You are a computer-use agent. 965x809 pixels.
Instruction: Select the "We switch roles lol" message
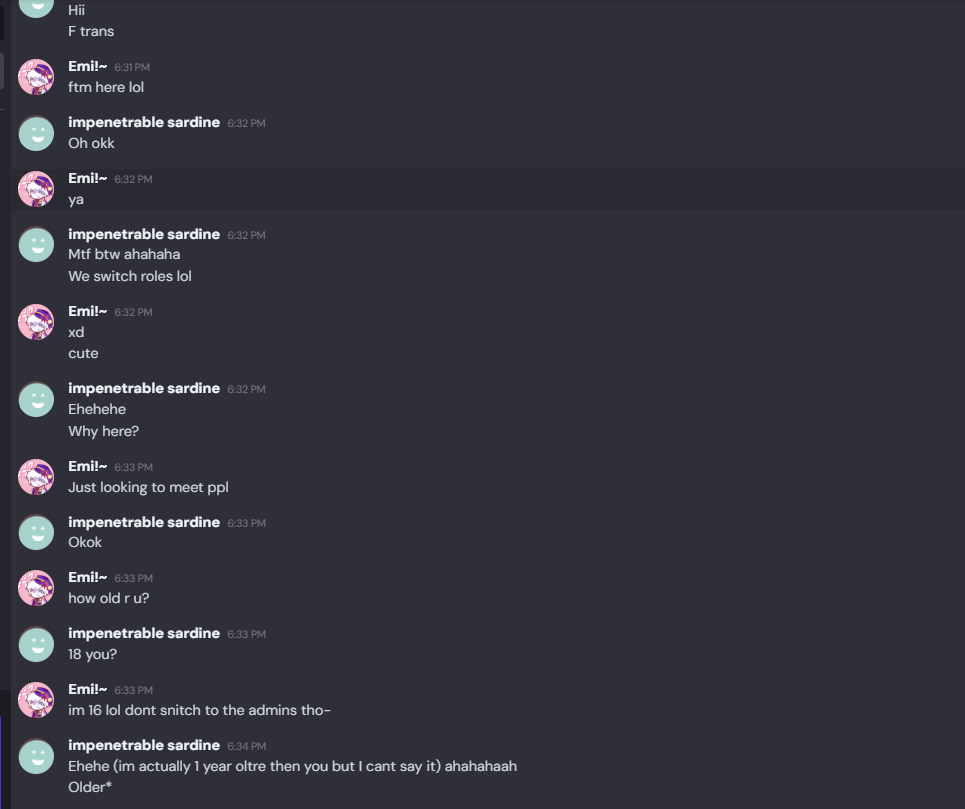(x=130, y=276)
